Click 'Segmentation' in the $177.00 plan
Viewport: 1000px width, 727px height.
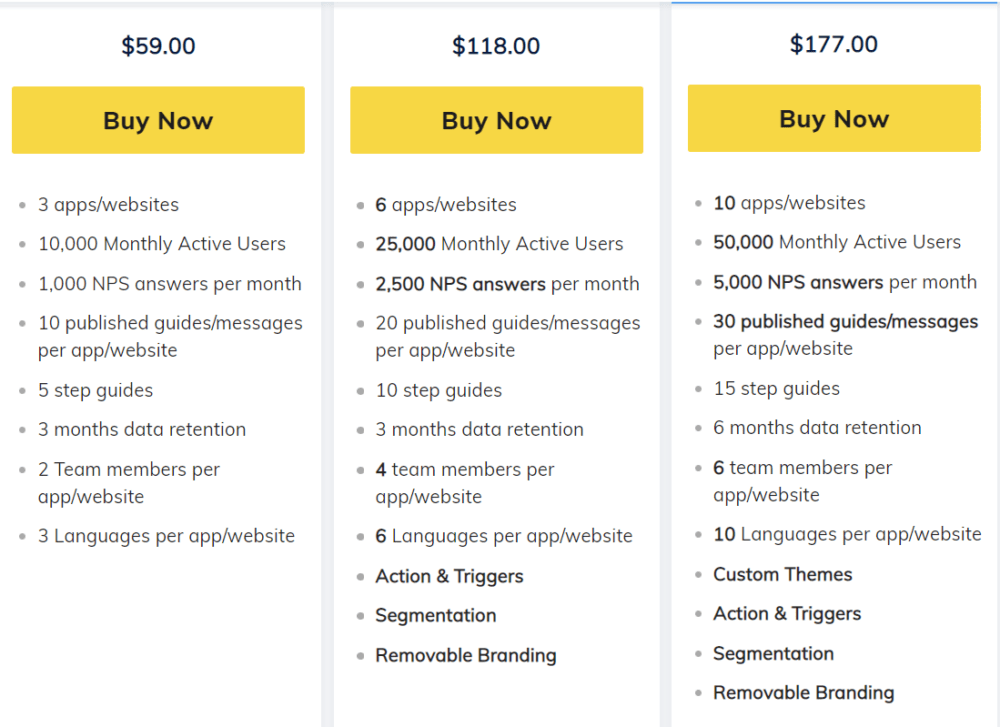pyautogui.click(x=773, y=654)
